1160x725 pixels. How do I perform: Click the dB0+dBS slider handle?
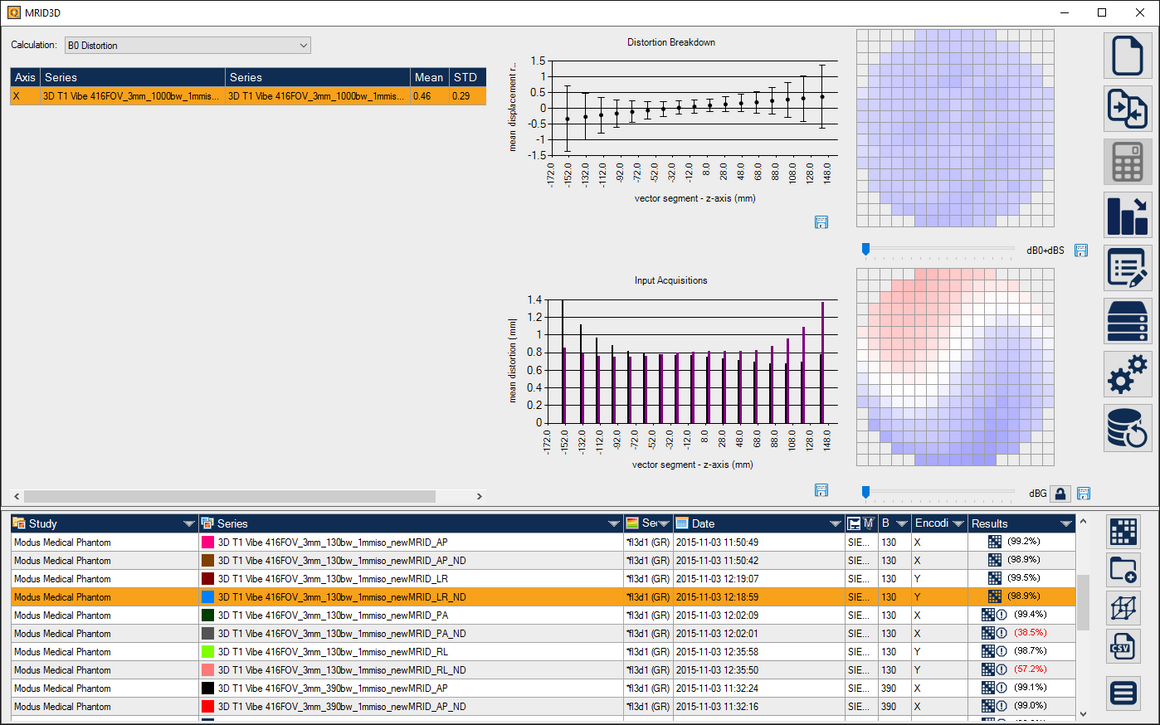pyautogui.click(x=866, y=249)
